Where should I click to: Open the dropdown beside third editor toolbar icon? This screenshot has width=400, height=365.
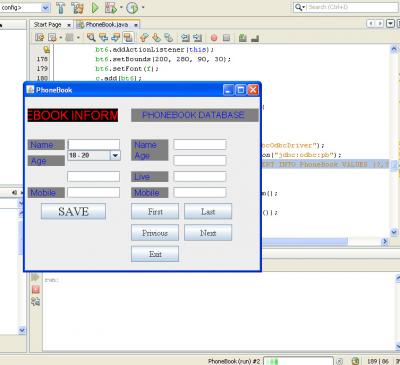click(78, 38)
